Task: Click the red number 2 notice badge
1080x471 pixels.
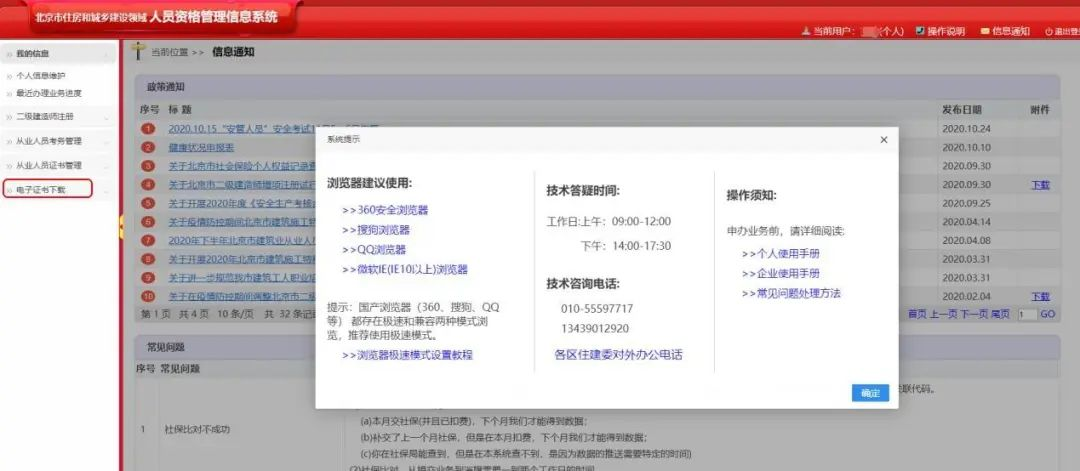Action: (148, 147)
